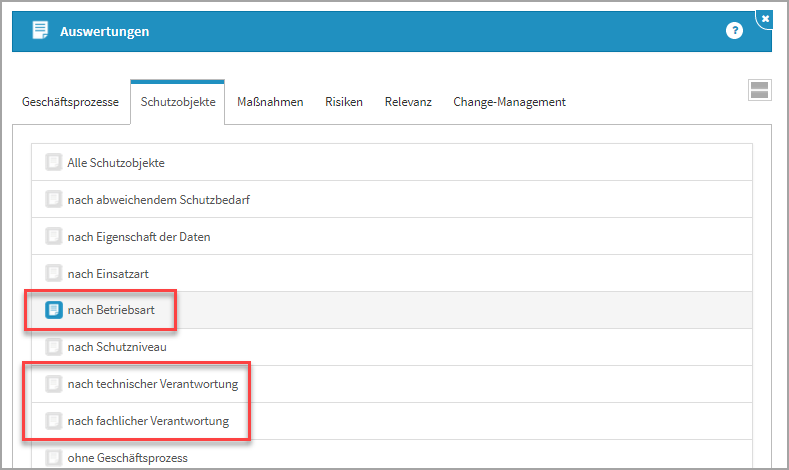This screenshot has width=789, height=470.
Task: Click the icon beside nach Schutzniveau
Action: (53, 347)
